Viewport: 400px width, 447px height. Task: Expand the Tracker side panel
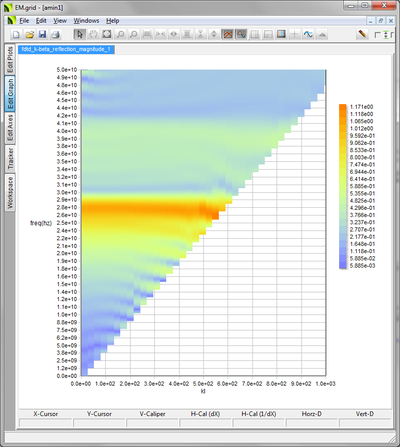click(10, 159)
